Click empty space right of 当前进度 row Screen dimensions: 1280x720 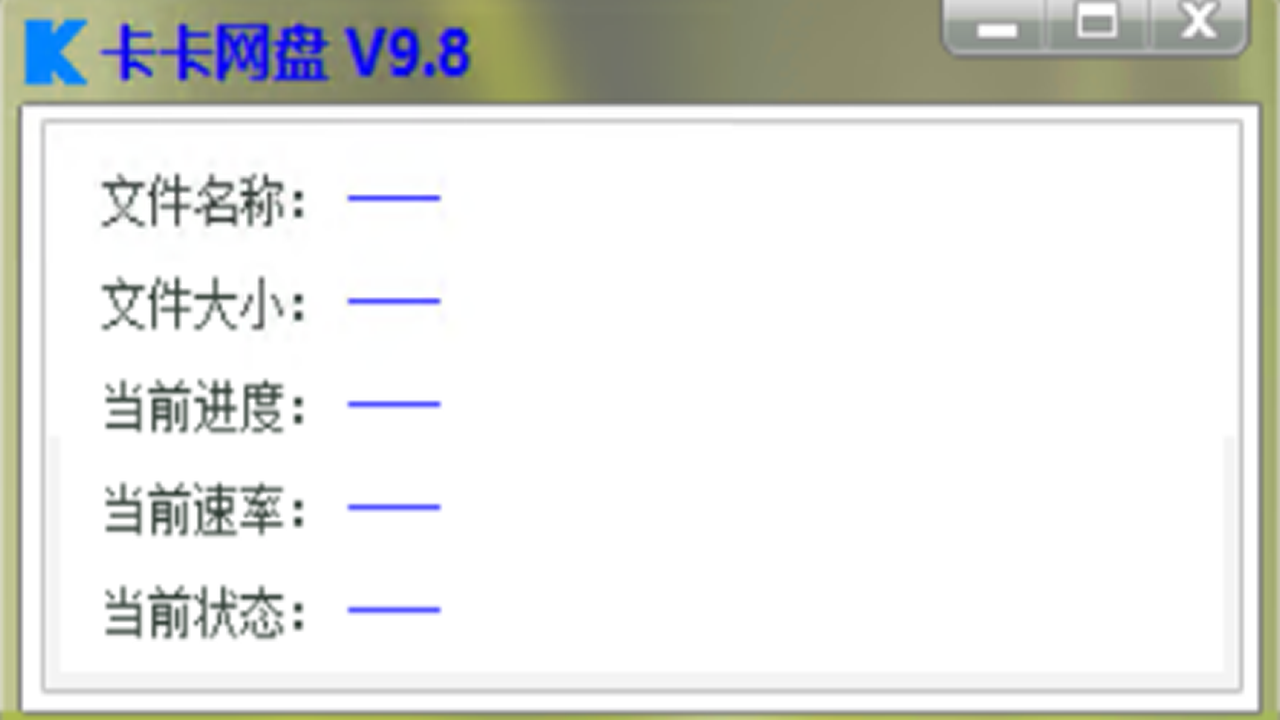click(x=830, y=405)
